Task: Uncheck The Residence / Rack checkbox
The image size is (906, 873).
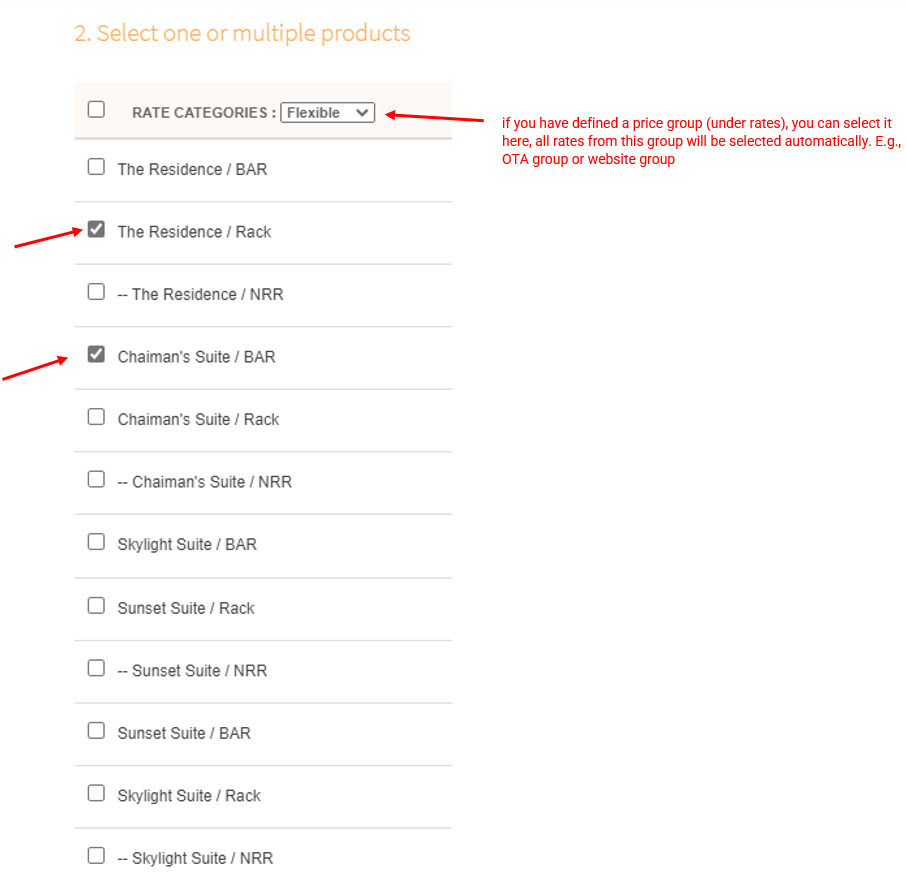Action: [96, 230]
